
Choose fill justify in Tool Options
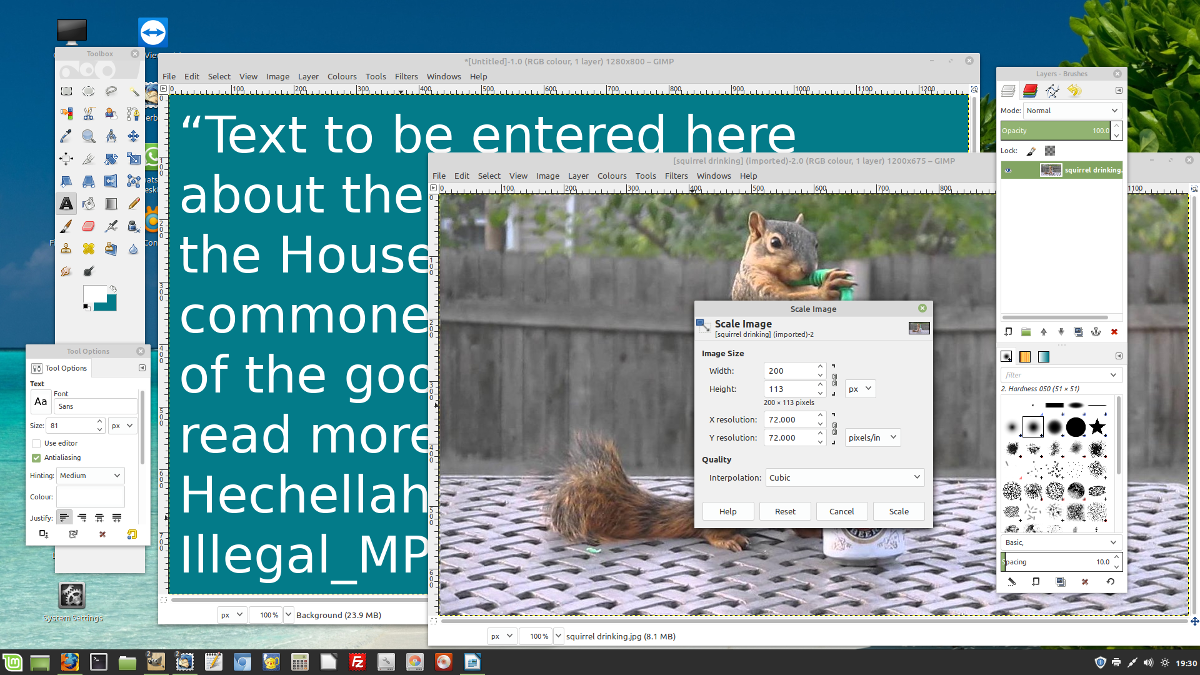117,517
